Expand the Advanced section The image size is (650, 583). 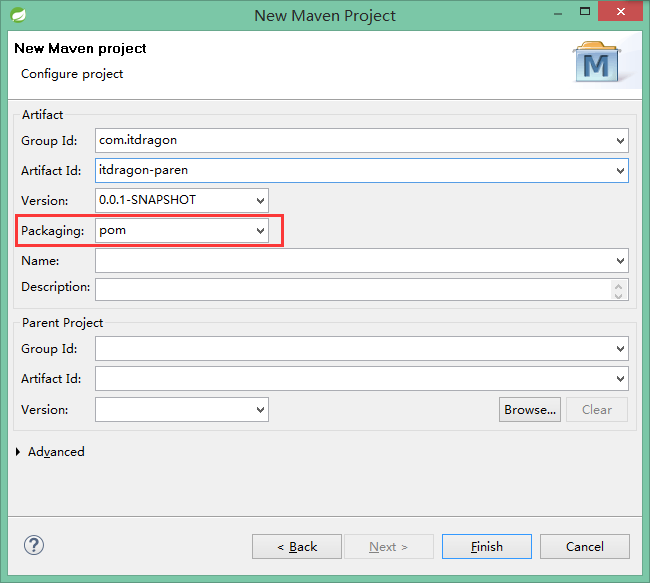click(x=18, y=452)
